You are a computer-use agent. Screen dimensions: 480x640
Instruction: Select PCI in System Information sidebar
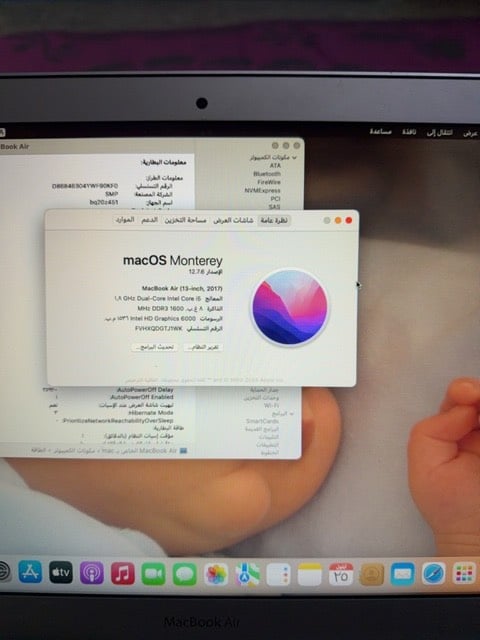point(276,199)
